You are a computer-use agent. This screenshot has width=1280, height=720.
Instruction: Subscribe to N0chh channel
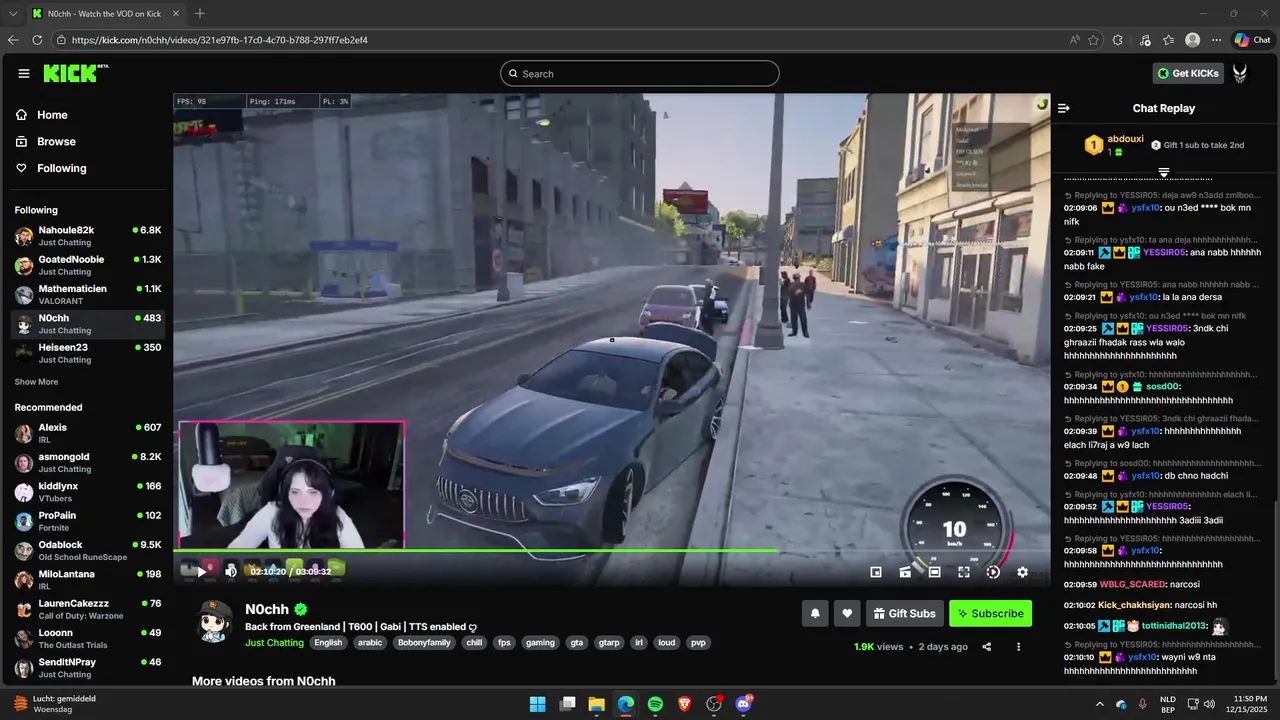[990, 613]
